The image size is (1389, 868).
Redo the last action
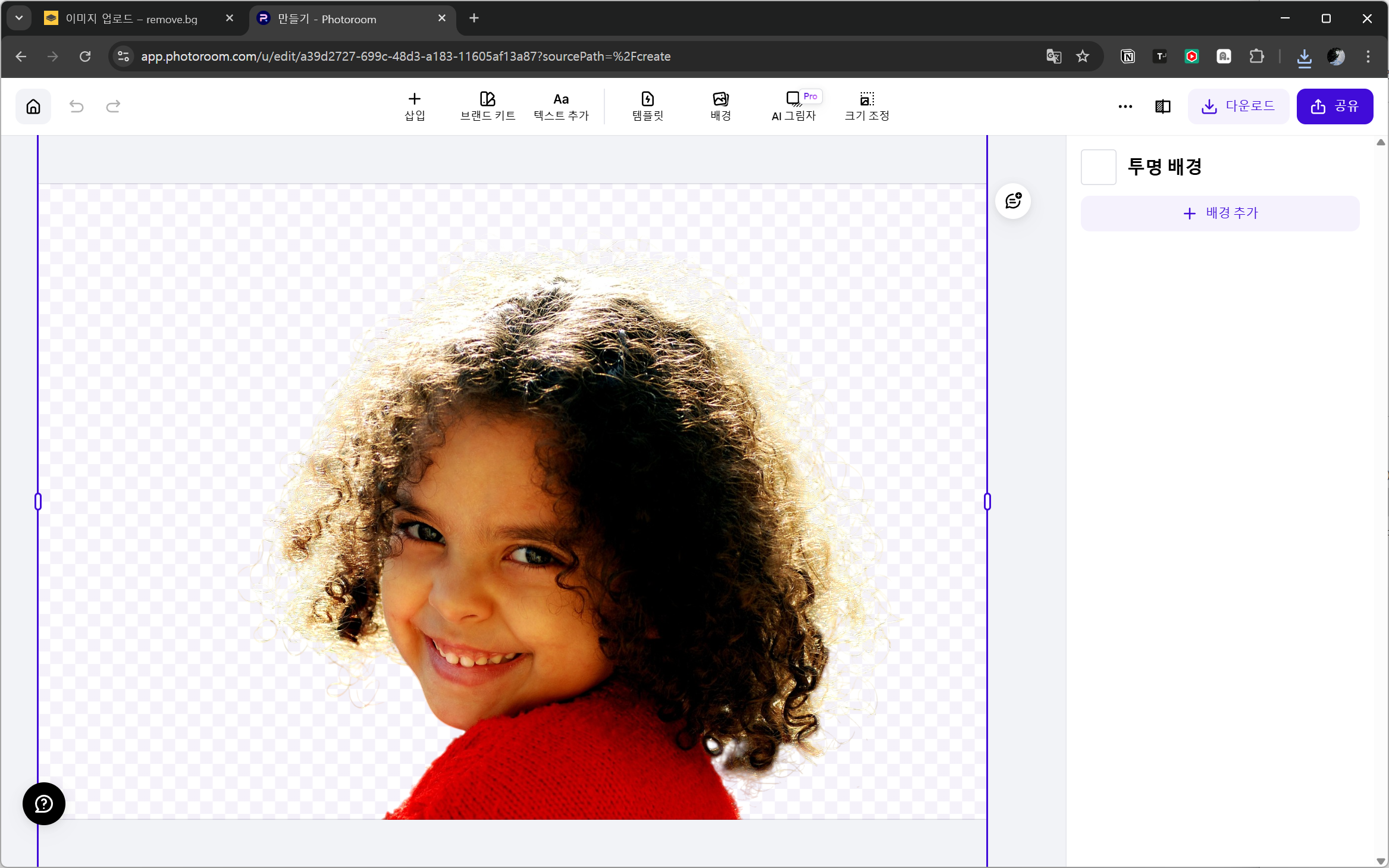[x=113, y=106]
